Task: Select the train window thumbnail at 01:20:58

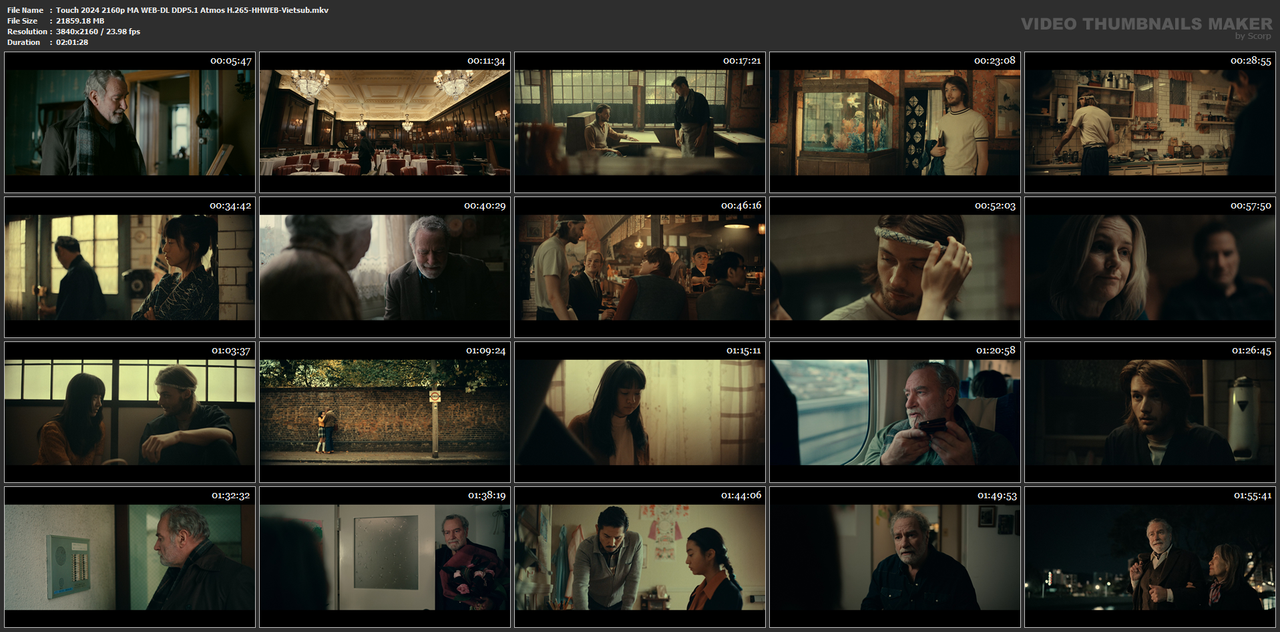Action: pos(895,412)
